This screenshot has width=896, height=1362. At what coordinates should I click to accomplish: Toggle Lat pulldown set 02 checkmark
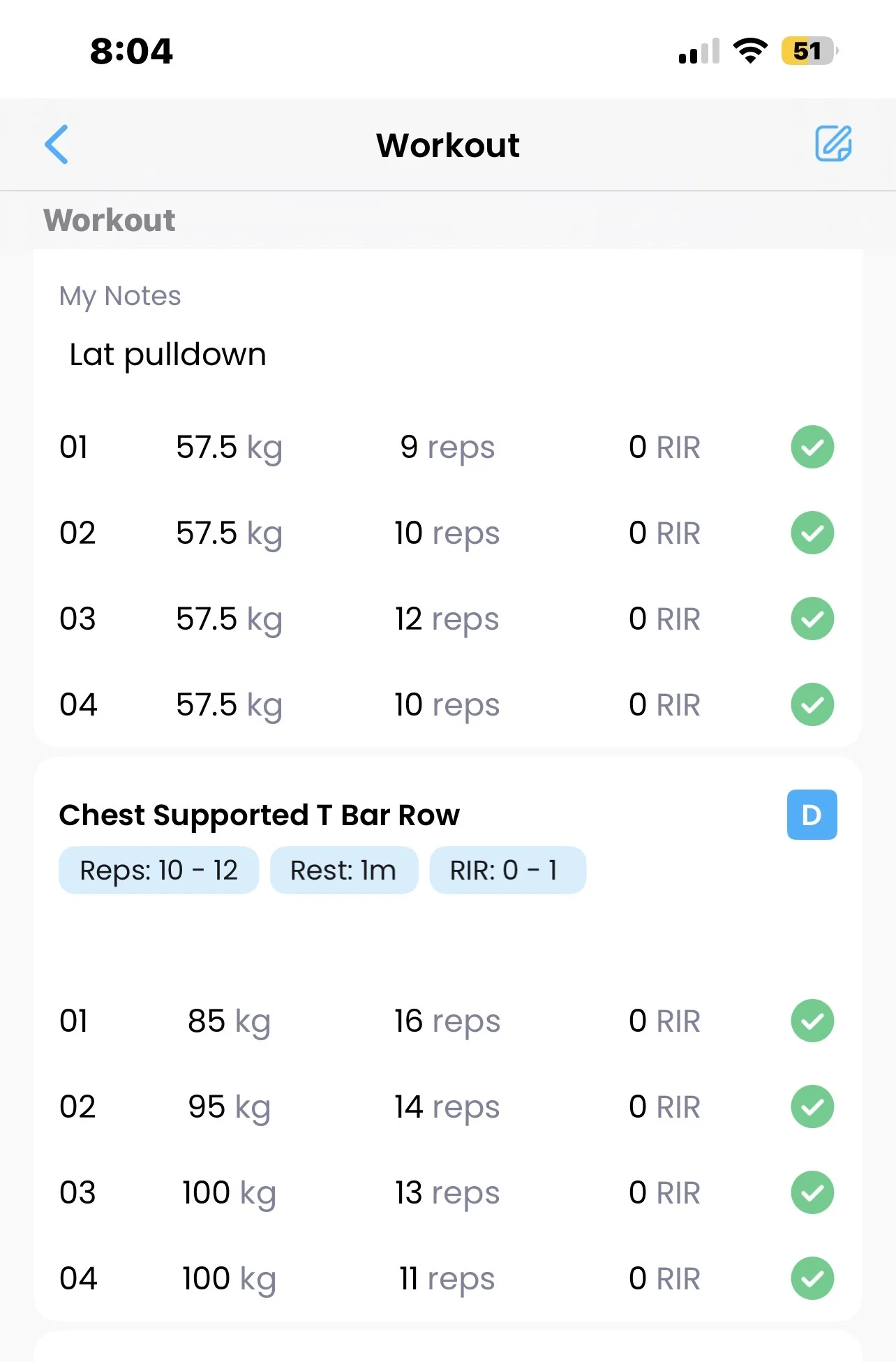tap(812, 533)
